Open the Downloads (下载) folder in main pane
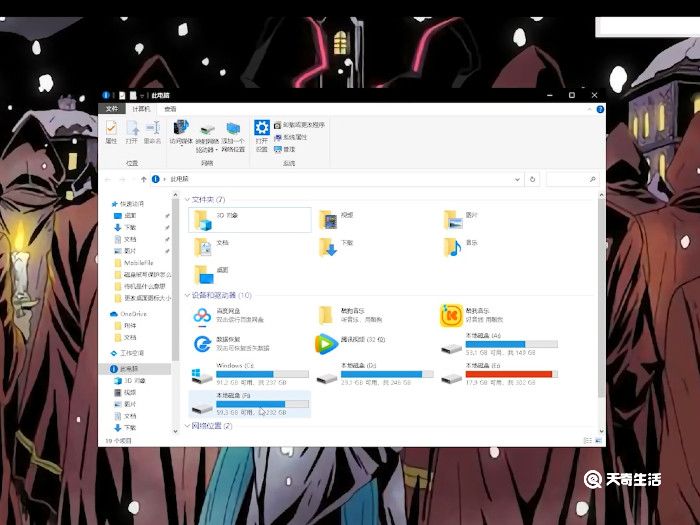Image resolution: width=700 pixels, height=525 pixels. (327, 246)
